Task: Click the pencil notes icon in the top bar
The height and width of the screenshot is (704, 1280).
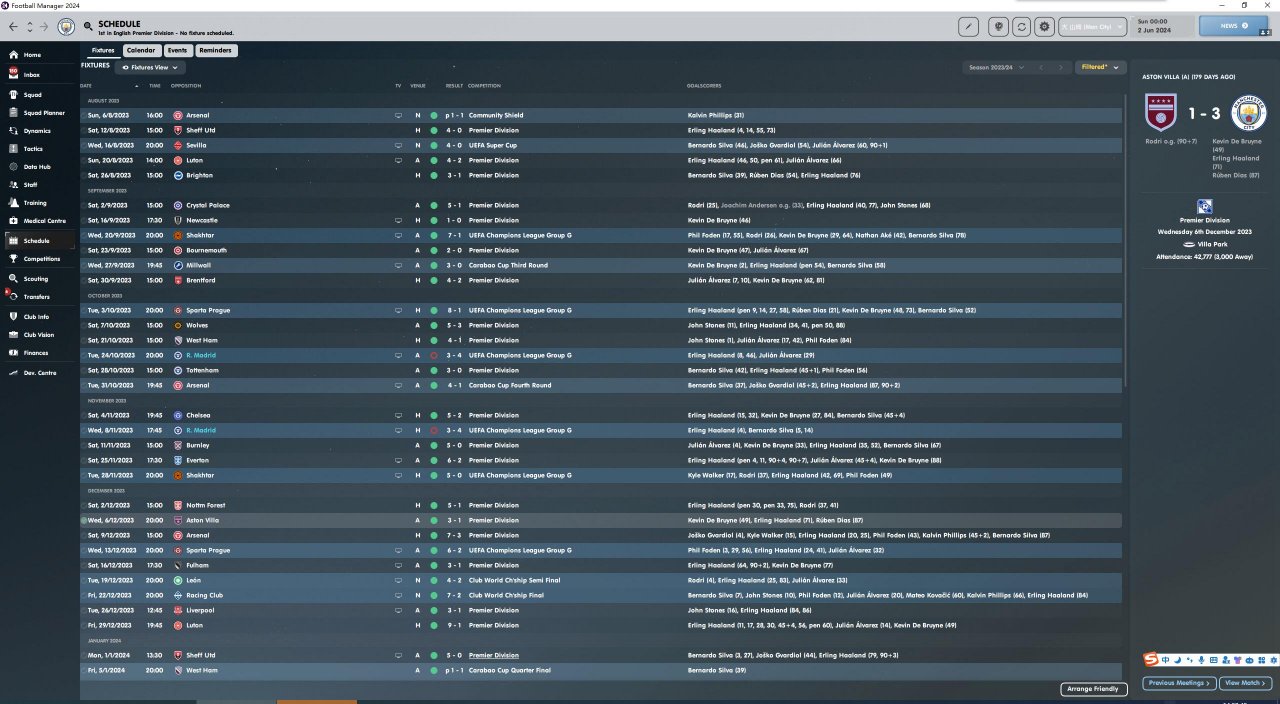Action: tap(968, 27)
